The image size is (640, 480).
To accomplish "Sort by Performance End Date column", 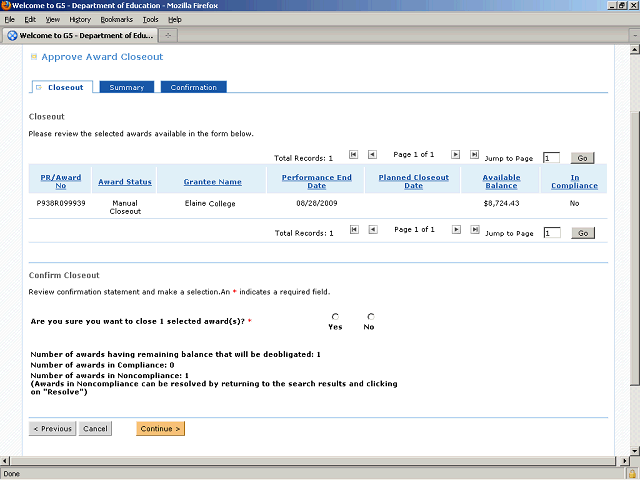I will pos(316,182).
